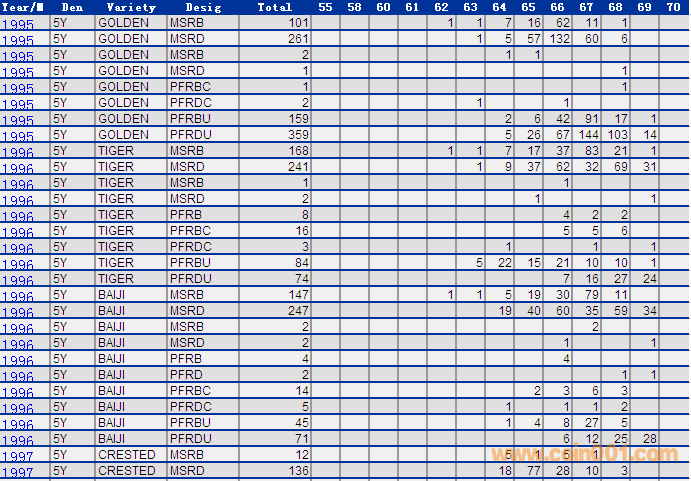Click the population count 132

pyautogui.click(x=559, y=39)
